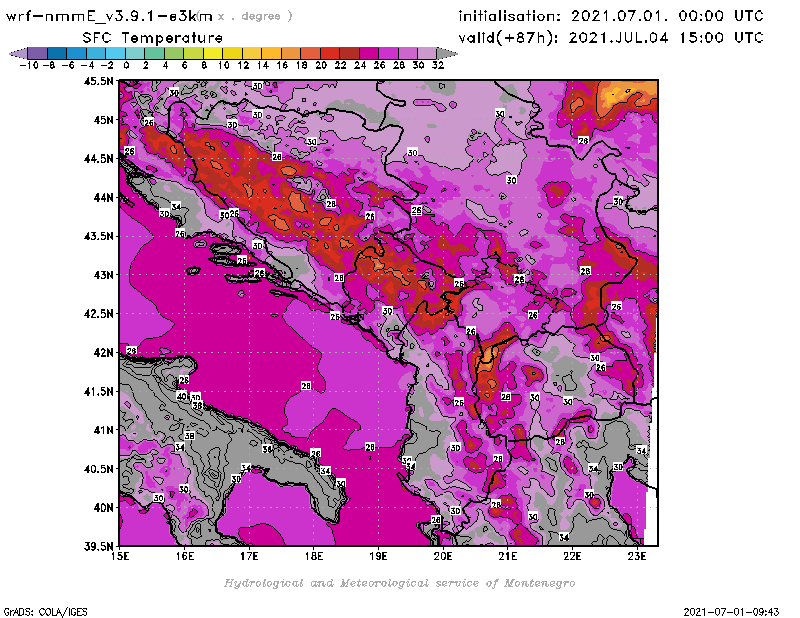Pick the magenta swatch between 24 and 26

tap(369, 53)
